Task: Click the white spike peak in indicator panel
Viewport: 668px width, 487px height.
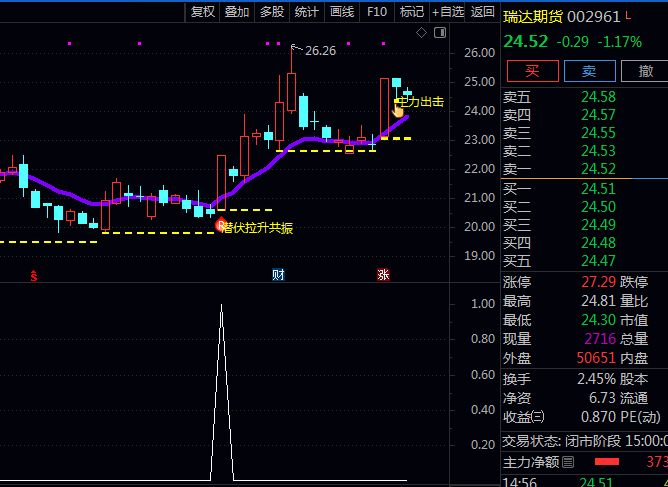Action: tap(222, 305)
